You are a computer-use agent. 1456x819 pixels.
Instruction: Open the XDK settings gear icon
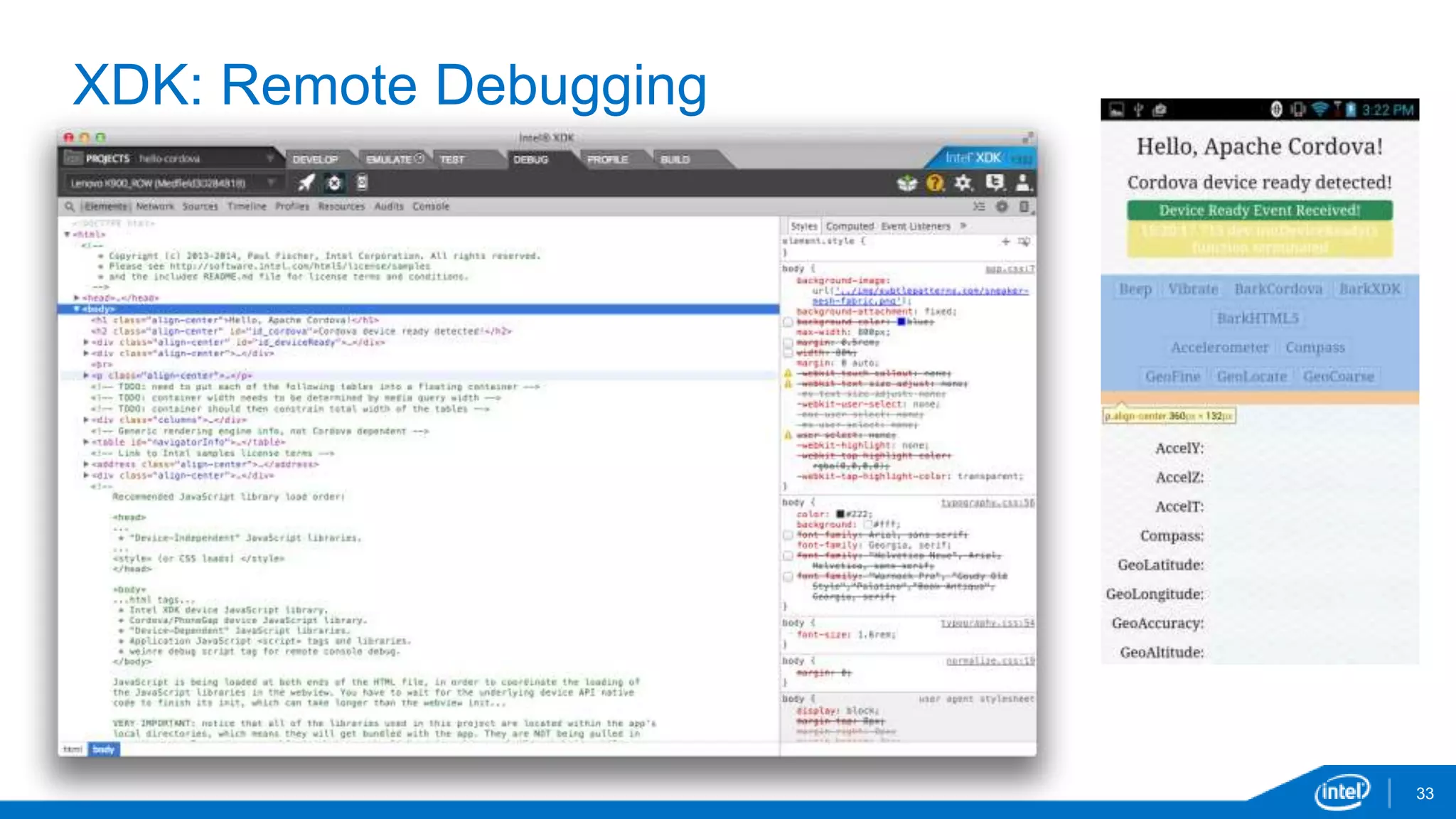(x=963, y=183)
